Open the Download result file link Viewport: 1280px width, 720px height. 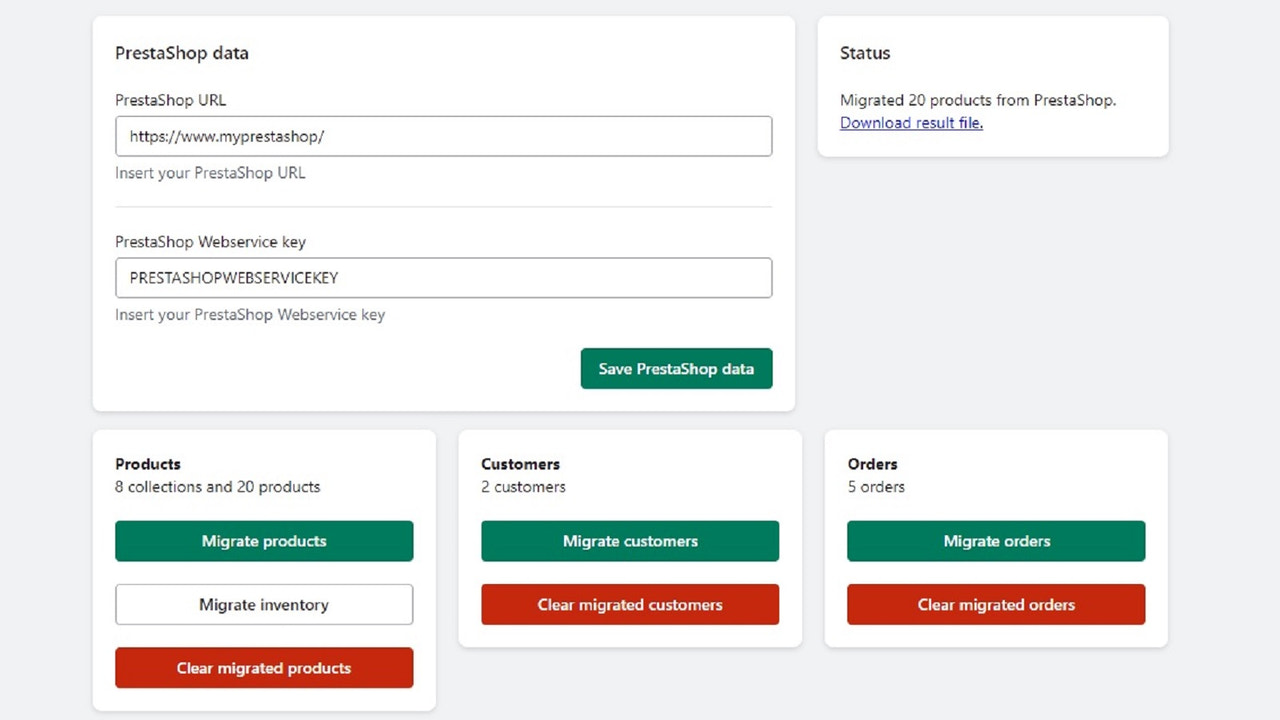pos(911,123)
